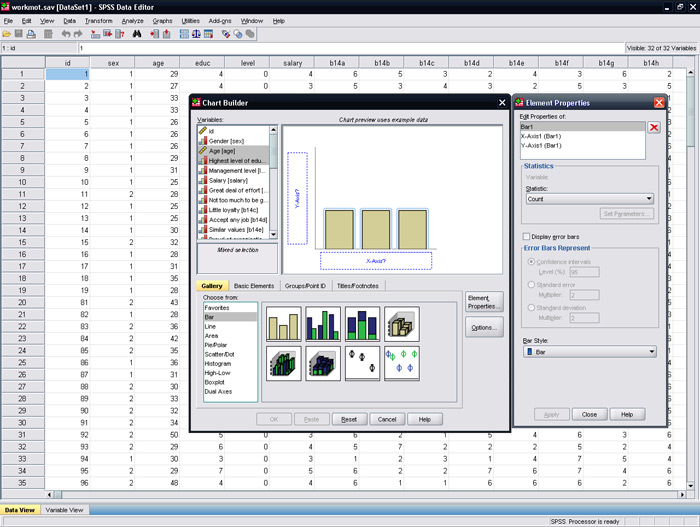Click the Element Properties button in Chart Builder

pyautogui.click(x=484, y=302)
